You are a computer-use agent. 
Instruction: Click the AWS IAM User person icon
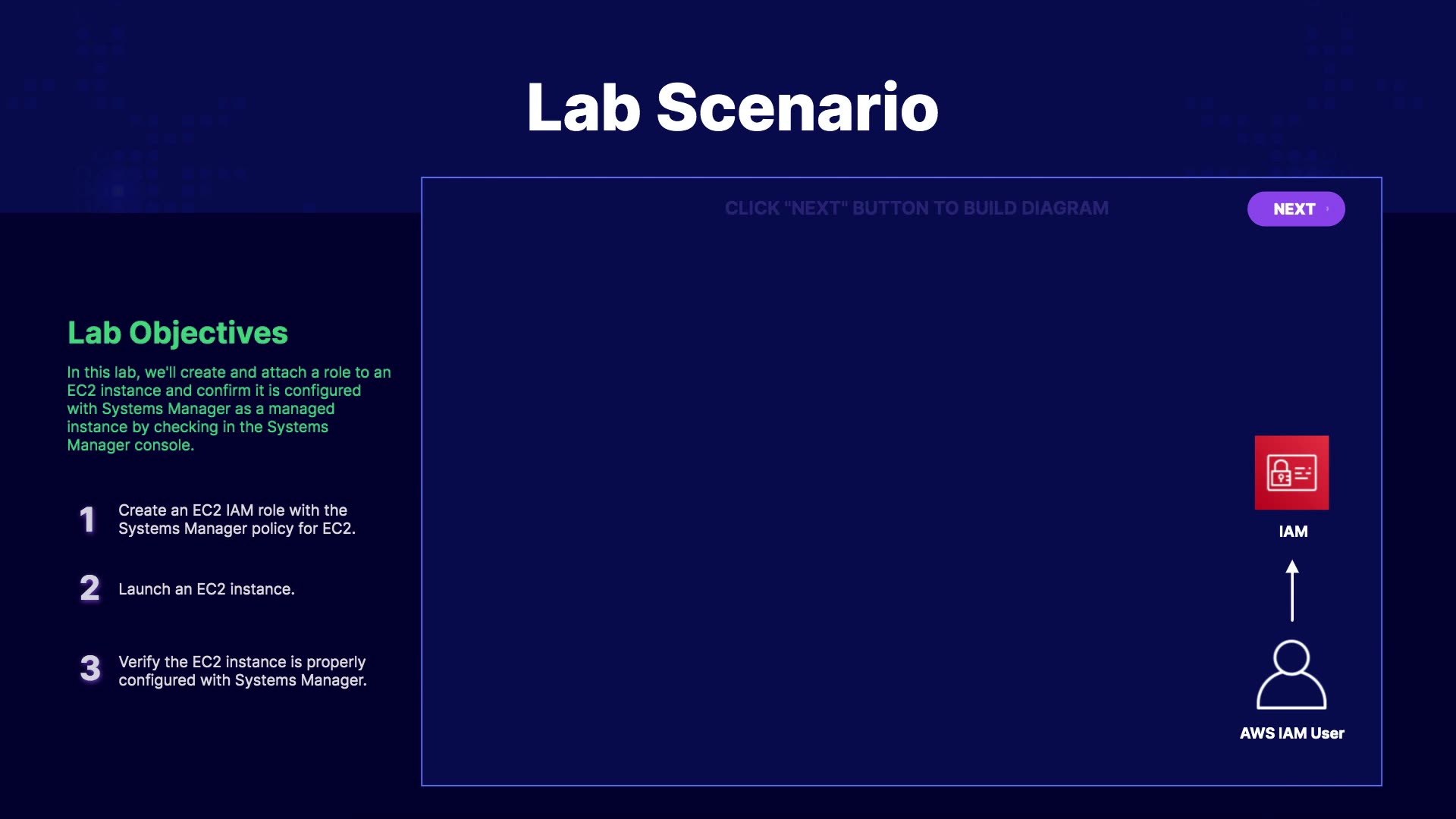[x=1291, y=675]
